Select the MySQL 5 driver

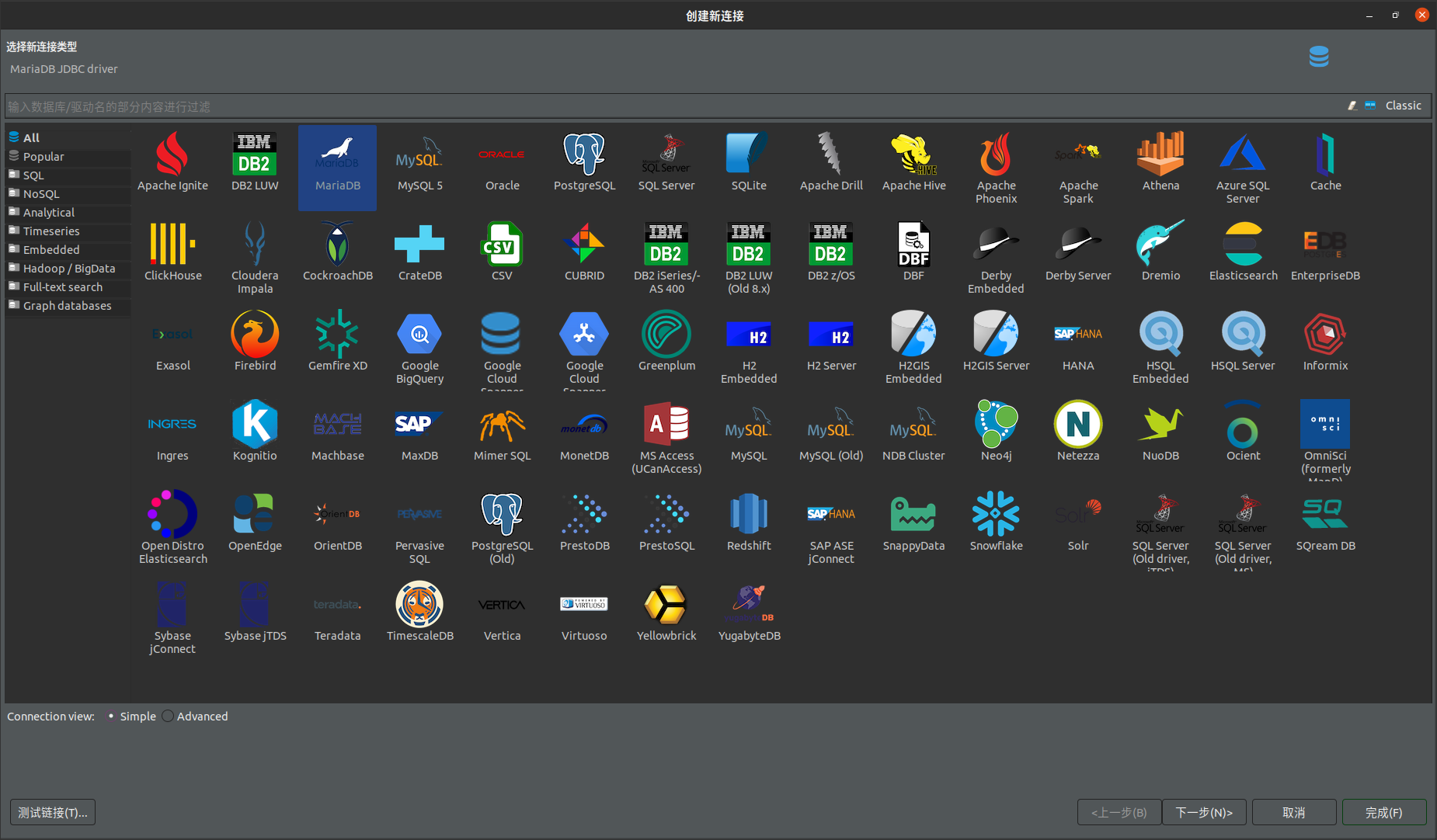(x=419, y=161)
